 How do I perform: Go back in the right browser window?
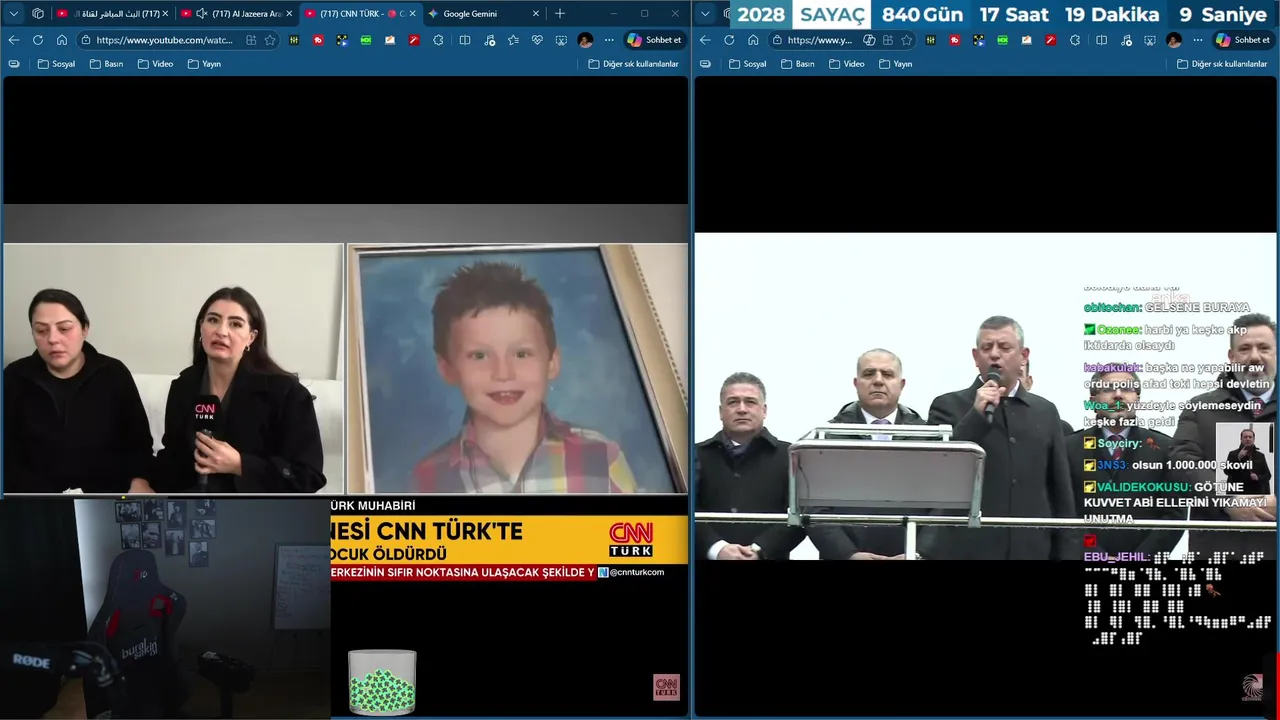tap(705, 40)
